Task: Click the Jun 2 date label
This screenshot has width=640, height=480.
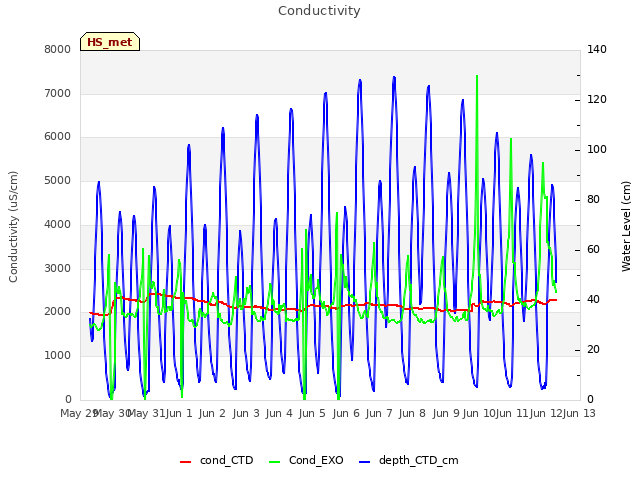Action: coord(212,413)
